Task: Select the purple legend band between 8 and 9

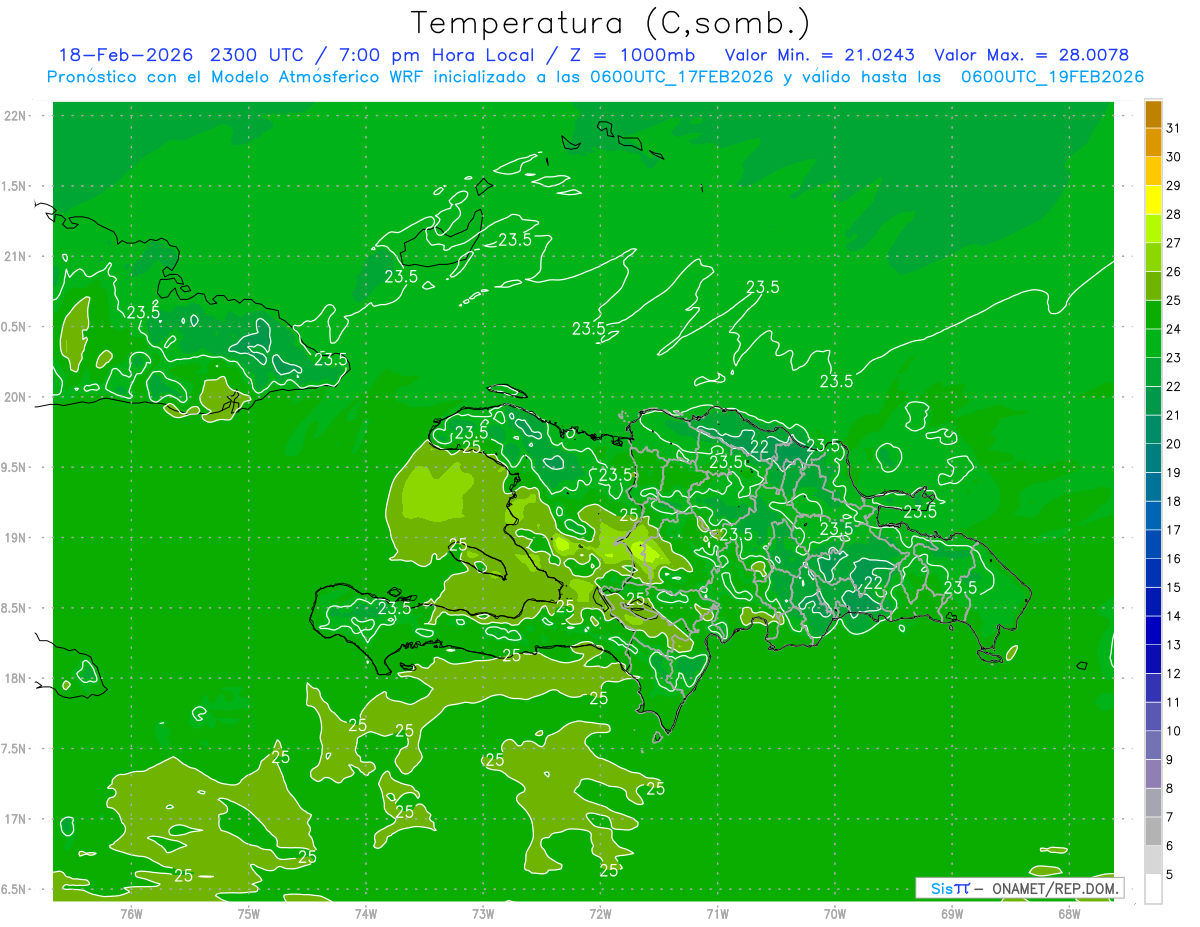Action: click(1153, 775)
